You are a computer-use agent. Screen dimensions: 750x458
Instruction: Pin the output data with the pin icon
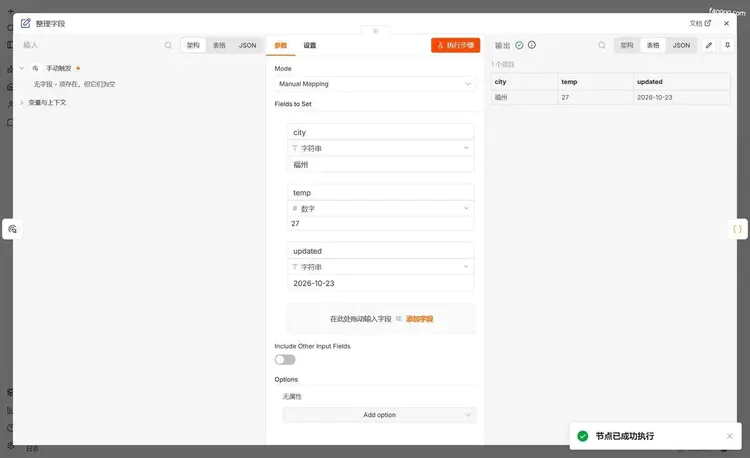click(x=727, y=45)
